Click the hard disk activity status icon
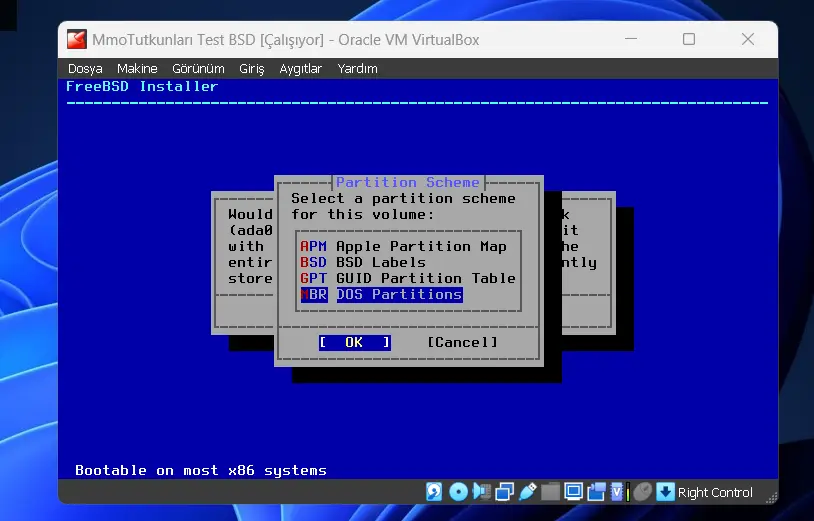The height and width of the screenshot is (521, 814). point(434,491)
